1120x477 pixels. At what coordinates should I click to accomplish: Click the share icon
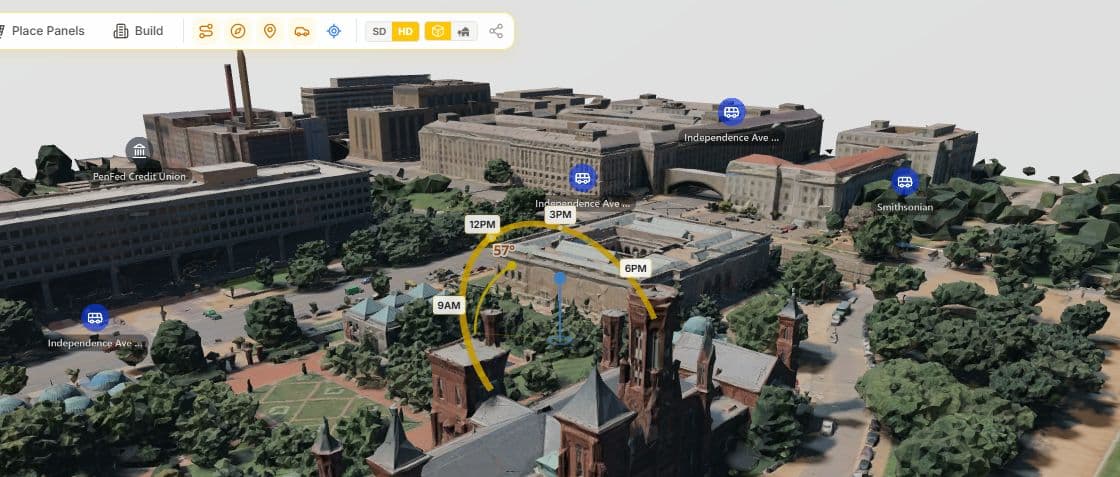click(x=496, y=31)
